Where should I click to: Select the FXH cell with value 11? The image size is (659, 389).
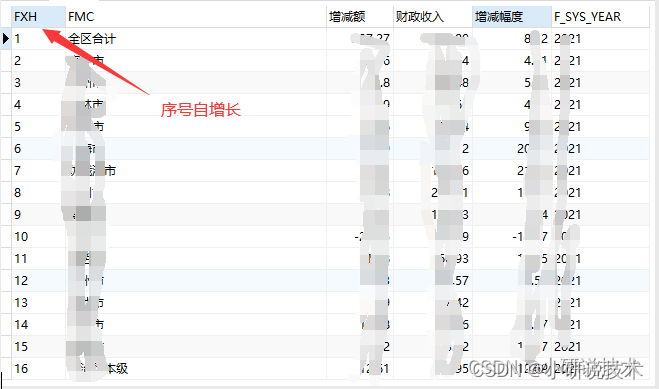pyautogui.click(x=38, y=258)
